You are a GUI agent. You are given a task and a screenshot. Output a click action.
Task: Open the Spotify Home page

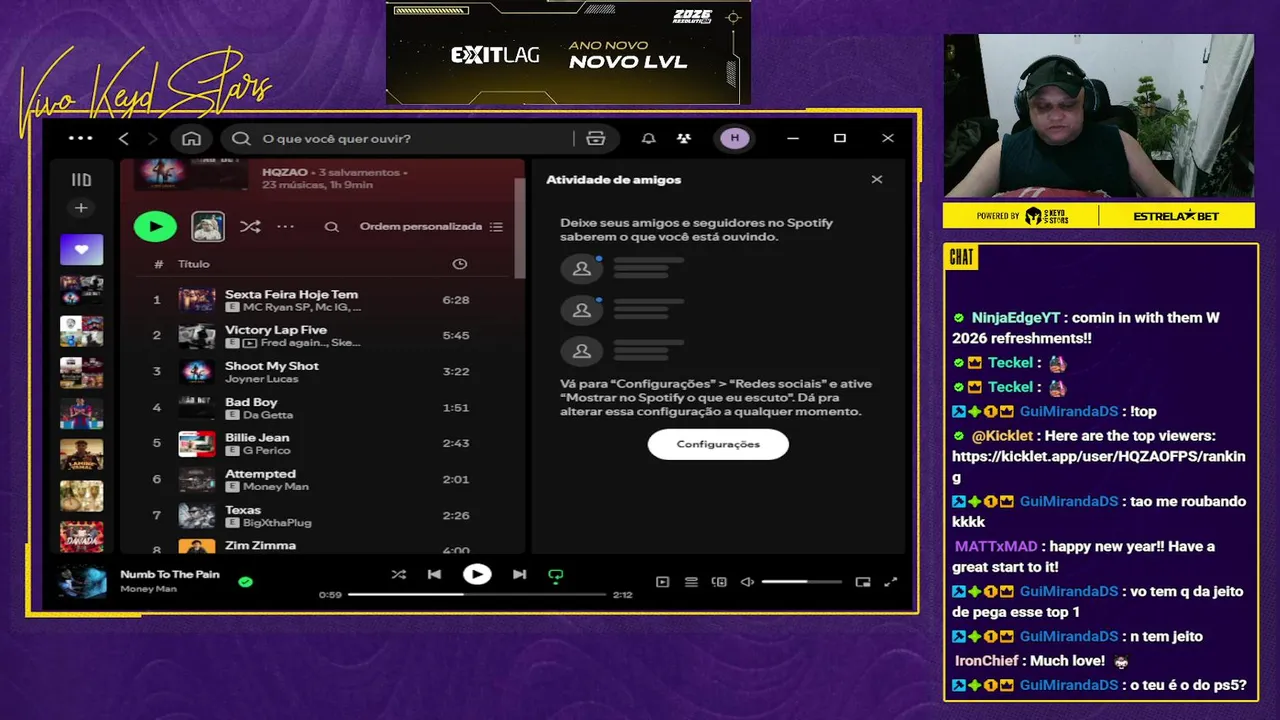(192, 138)
